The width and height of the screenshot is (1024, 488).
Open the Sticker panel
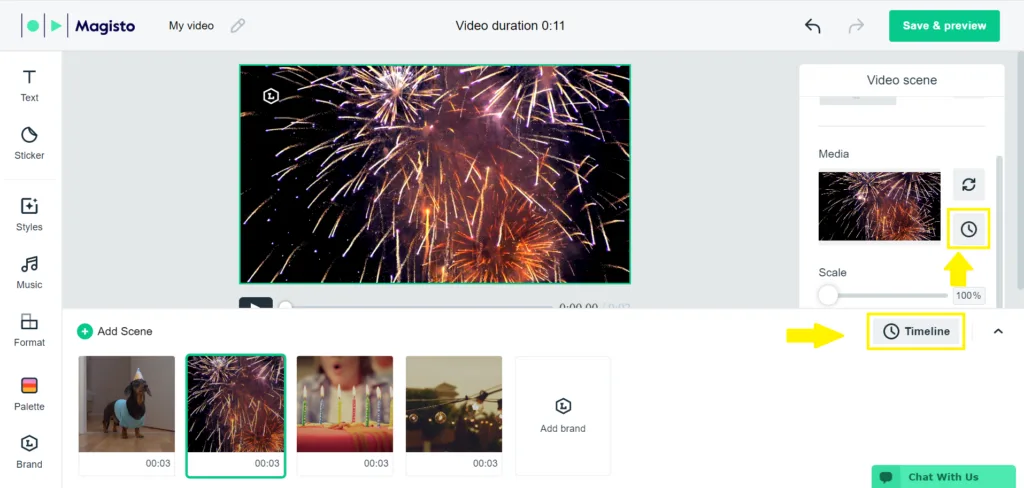tap(29, 144)
